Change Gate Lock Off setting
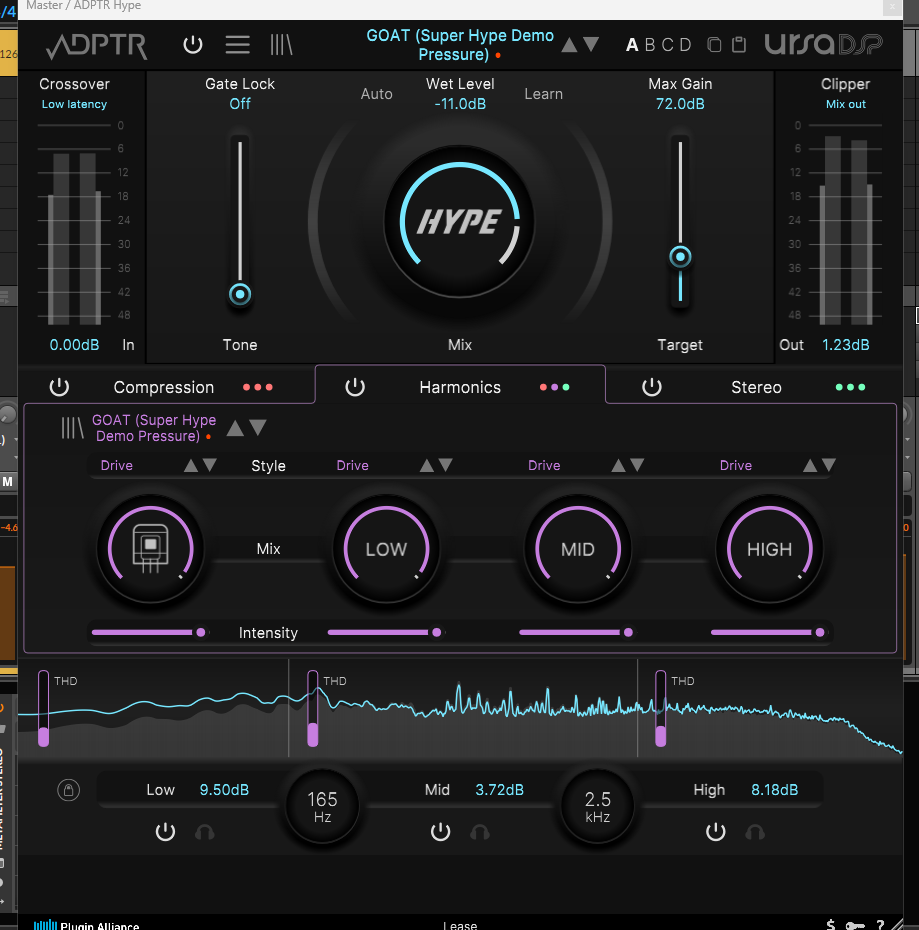 (x=240, y=104)
